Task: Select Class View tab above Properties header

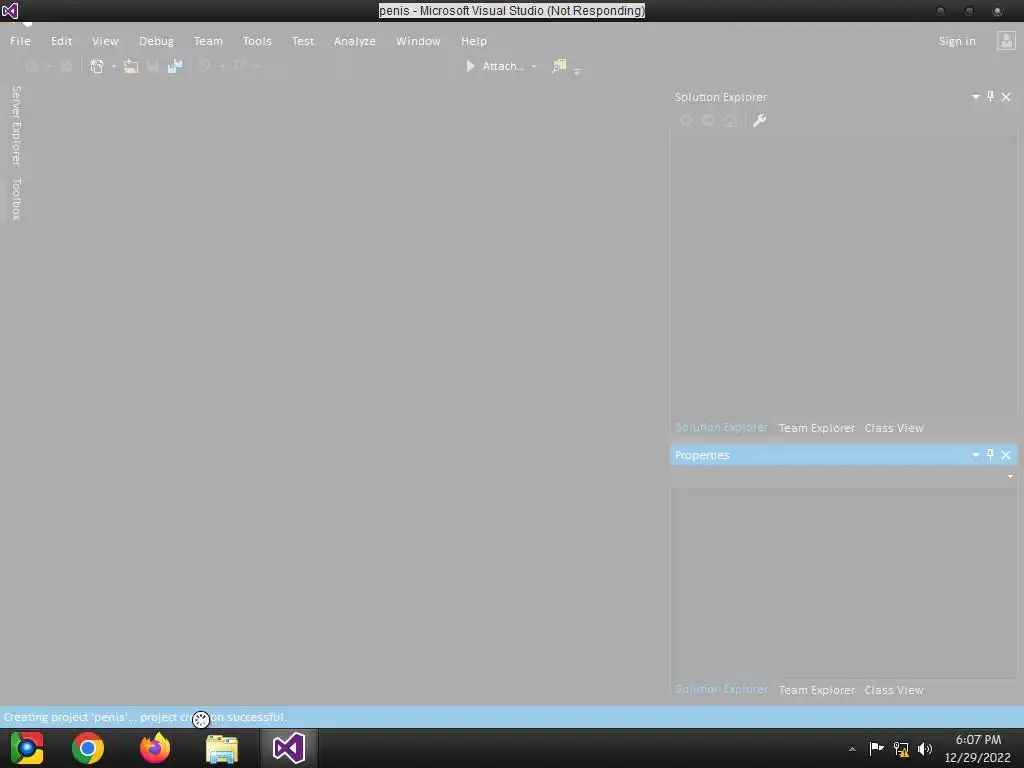Action: (894, 428)
